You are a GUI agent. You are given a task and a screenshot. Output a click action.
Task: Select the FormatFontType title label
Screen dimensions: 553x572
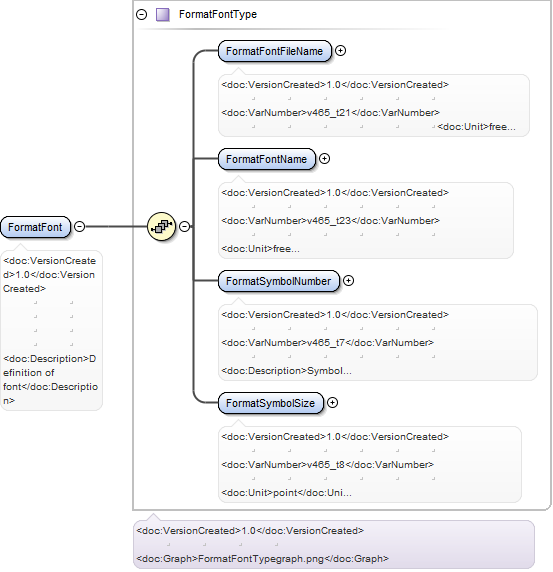tap(218, 15)
